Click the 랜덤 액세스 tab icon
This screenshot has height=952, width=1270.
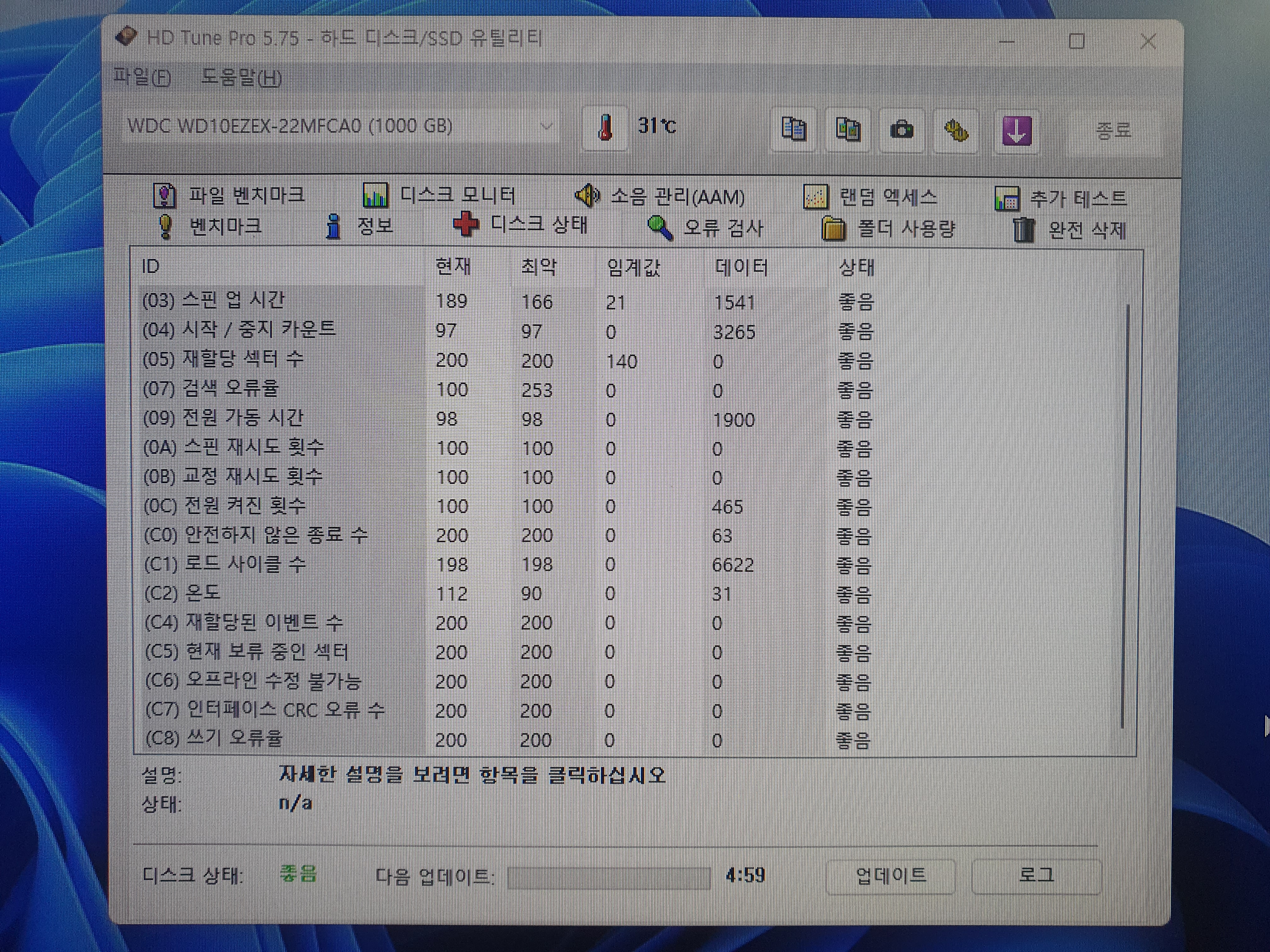coord(815,197)
